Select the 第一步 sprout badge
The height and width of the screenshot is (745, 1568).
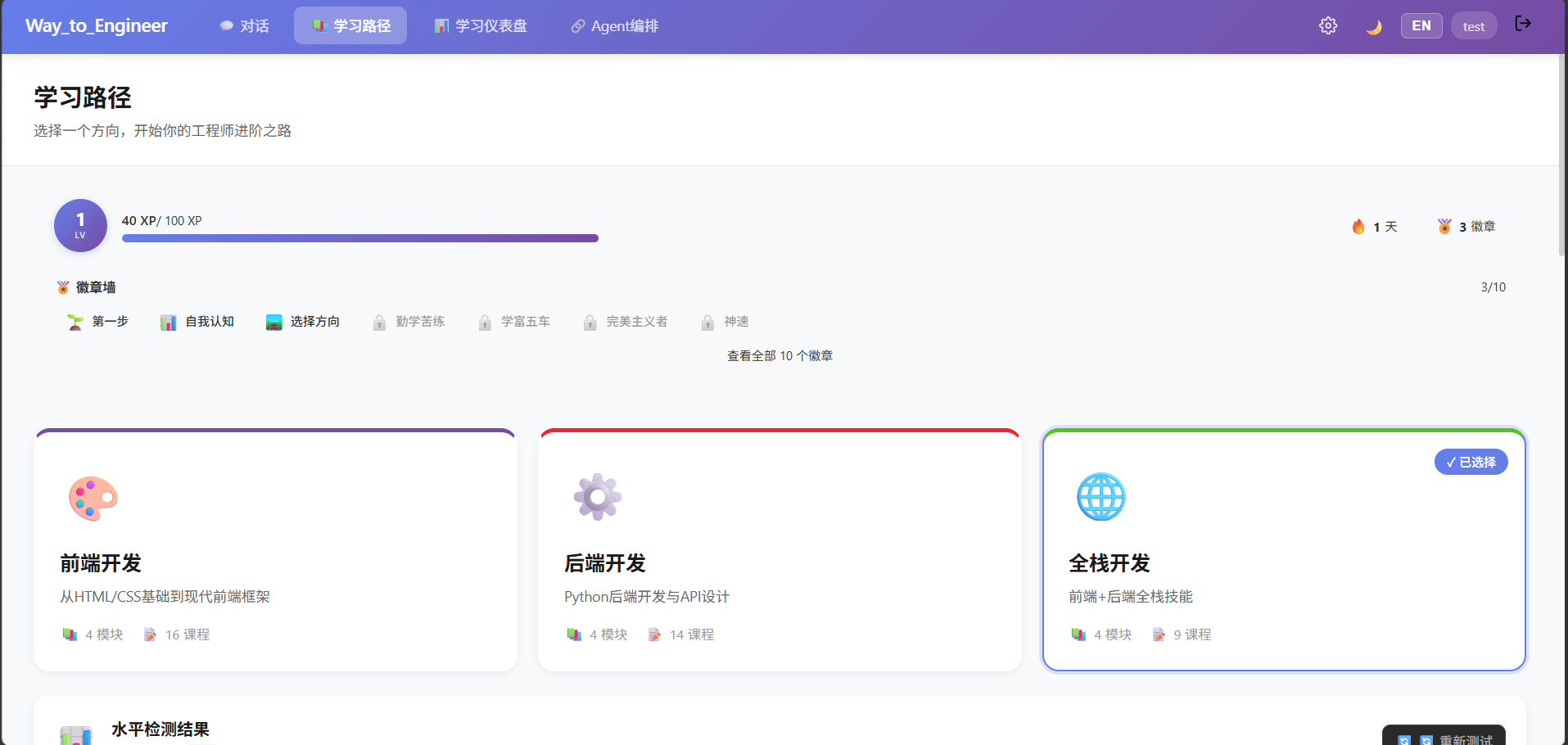click(x=97, y=322)
